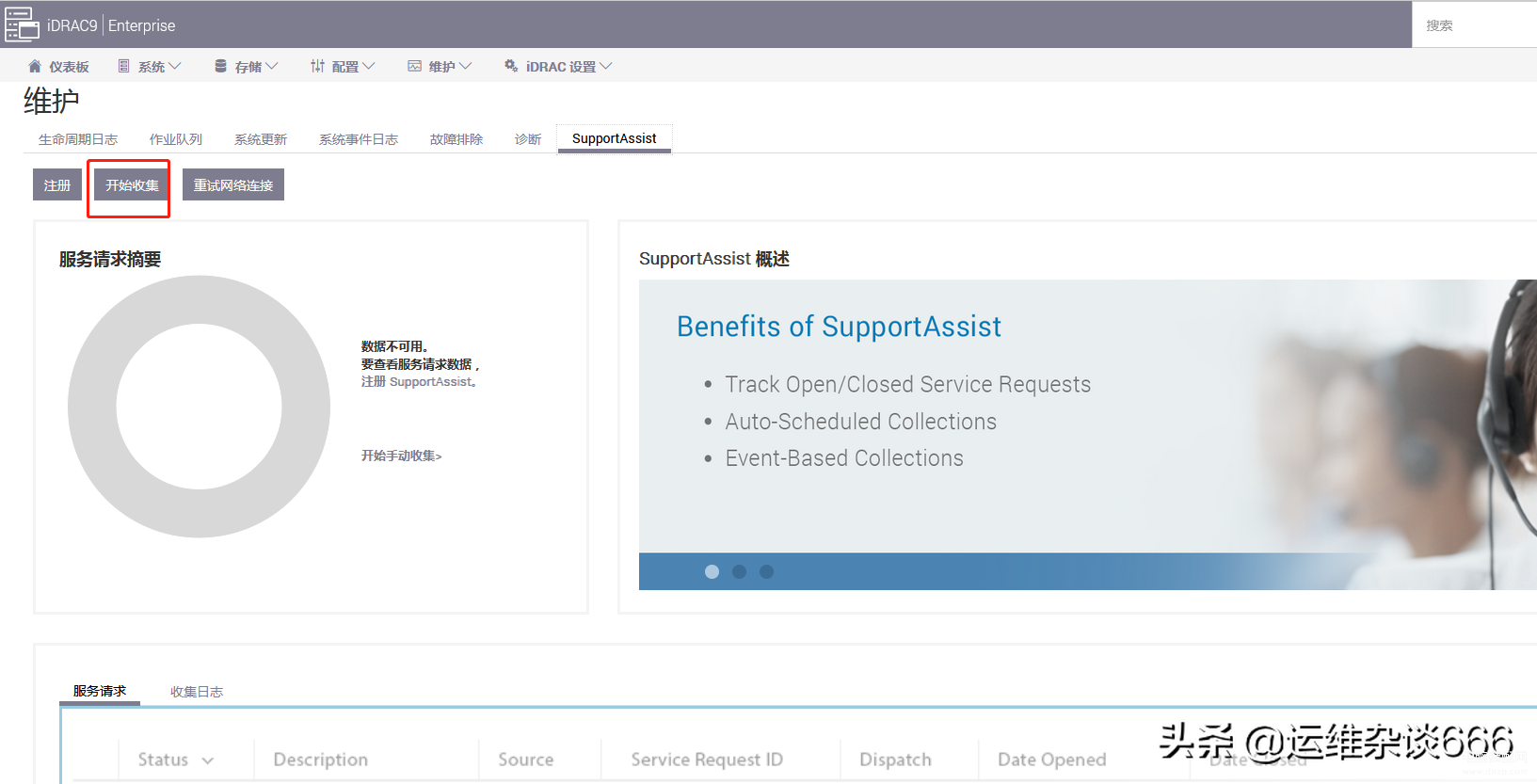The height and width of the screenshot is (784, 1537).
Task: Click Track Open/Closed Service Requests text
Action: (x=908, y=384)
